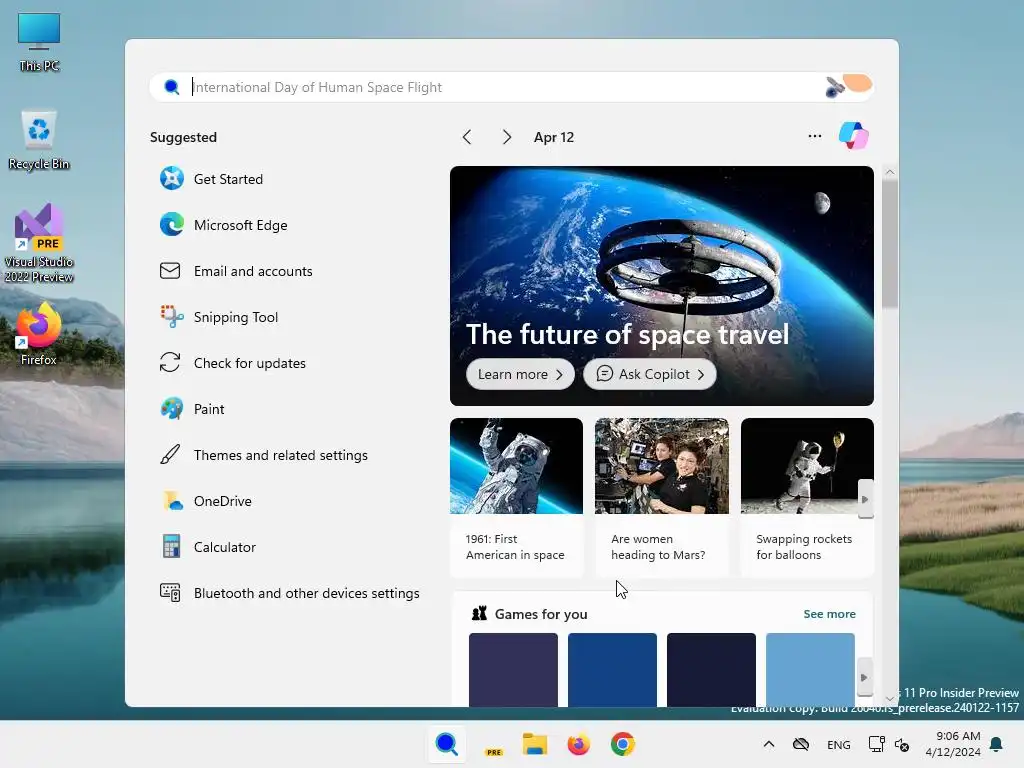Select Firefox desktop shortcut
1024x768 pixels.
pyautogui.click(x=39, y=334)
